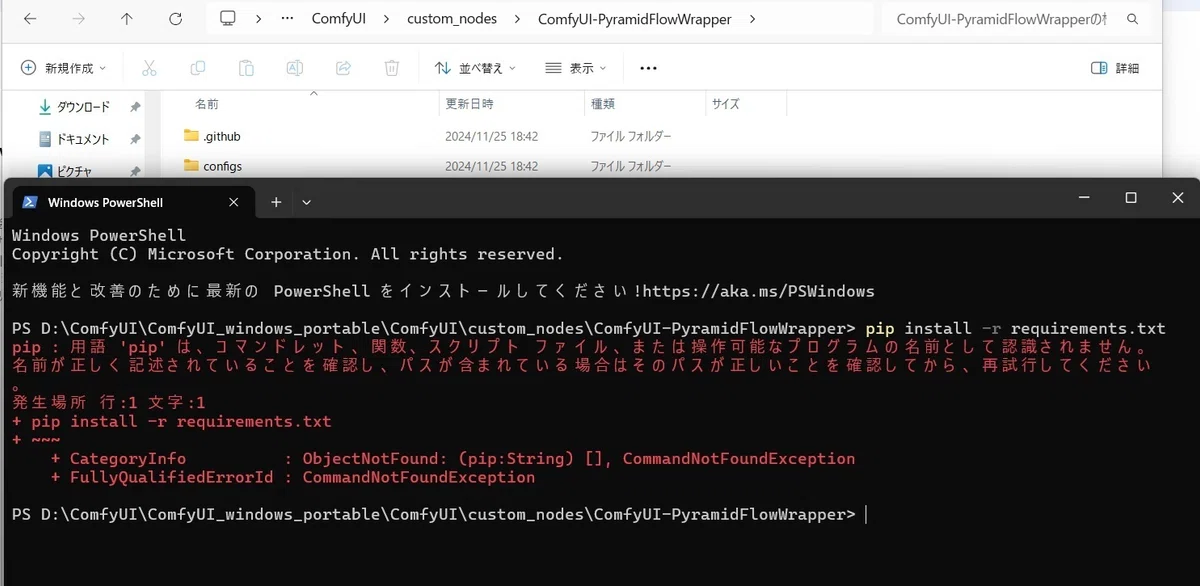
Task: Sort by the 名前 column header
Action: [207, 103]
